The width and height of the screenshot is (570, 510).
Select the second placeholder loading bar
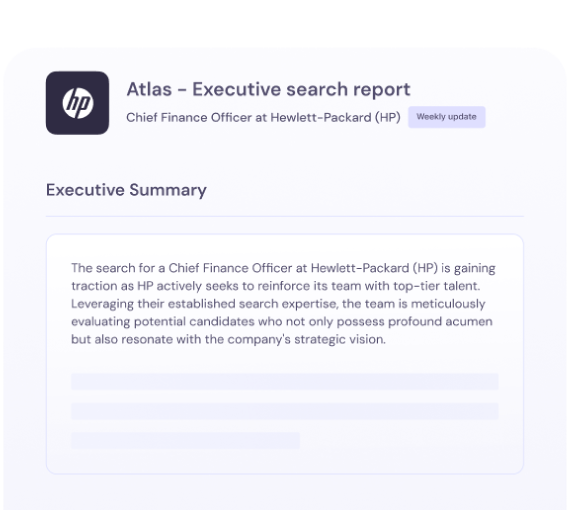pos(285,411)
